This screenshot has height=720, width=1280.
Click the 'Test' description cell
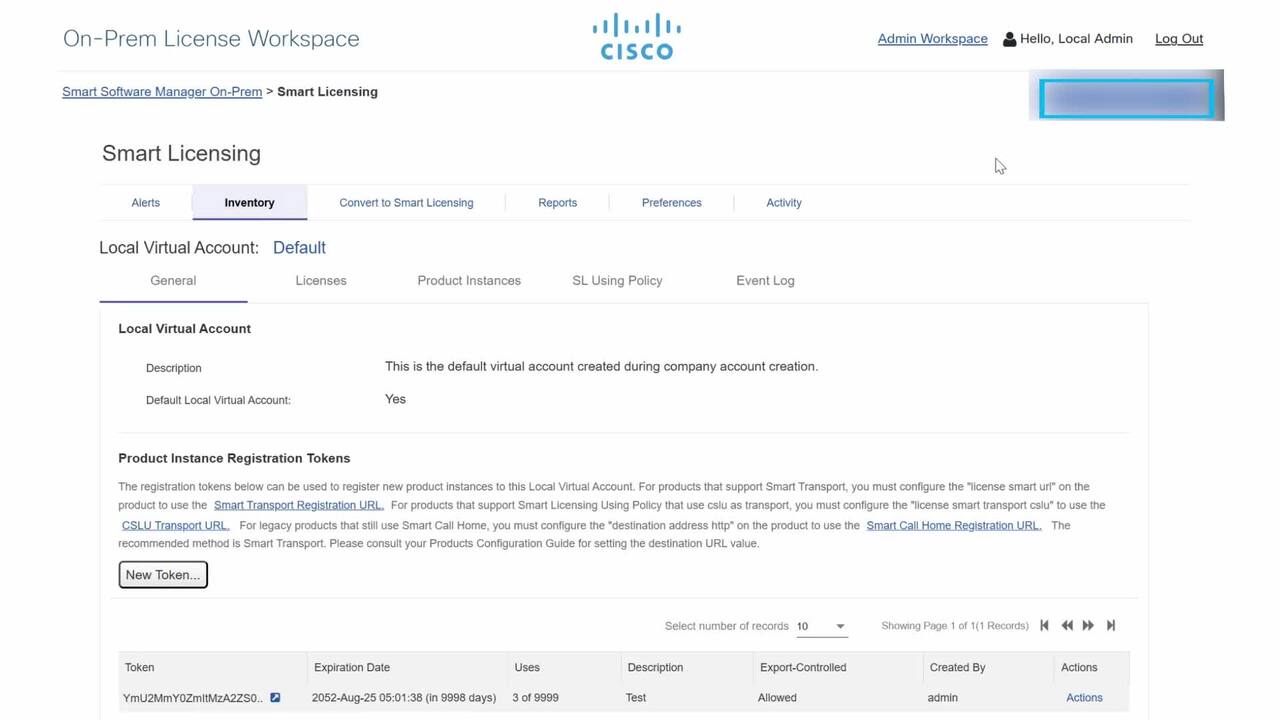coord(636,698)
